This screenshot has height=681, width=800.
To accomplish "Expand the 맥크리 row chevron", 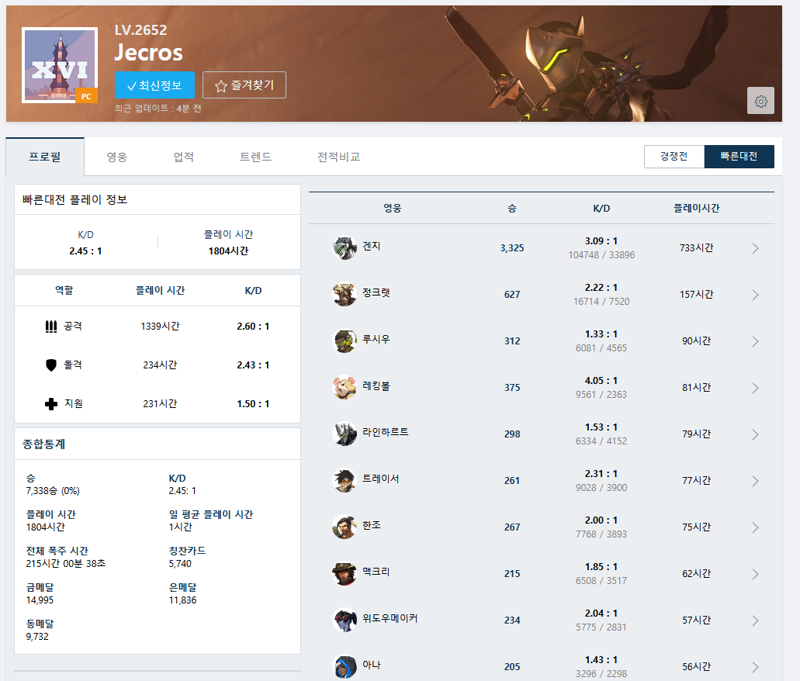I will pyautogui.click(x=755, y=574).
